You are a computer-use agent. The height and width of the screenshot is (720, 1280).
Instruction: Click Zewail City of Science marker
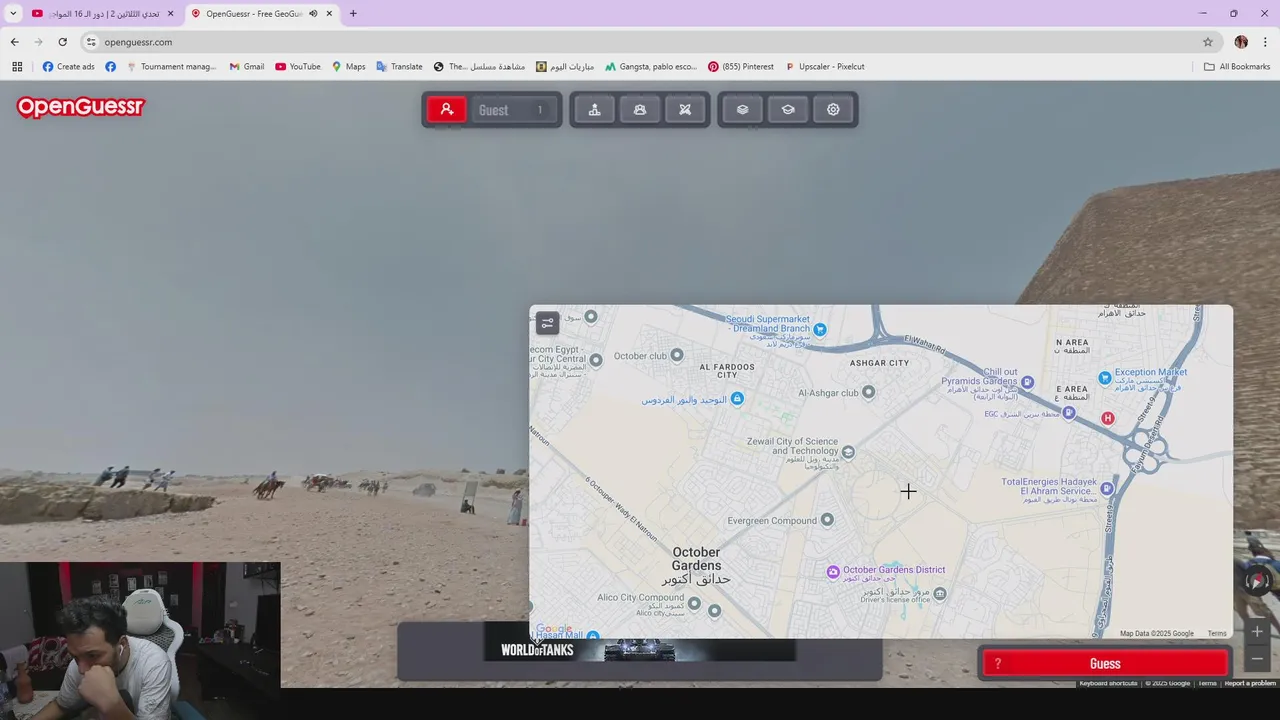click(x=848, y=452)
